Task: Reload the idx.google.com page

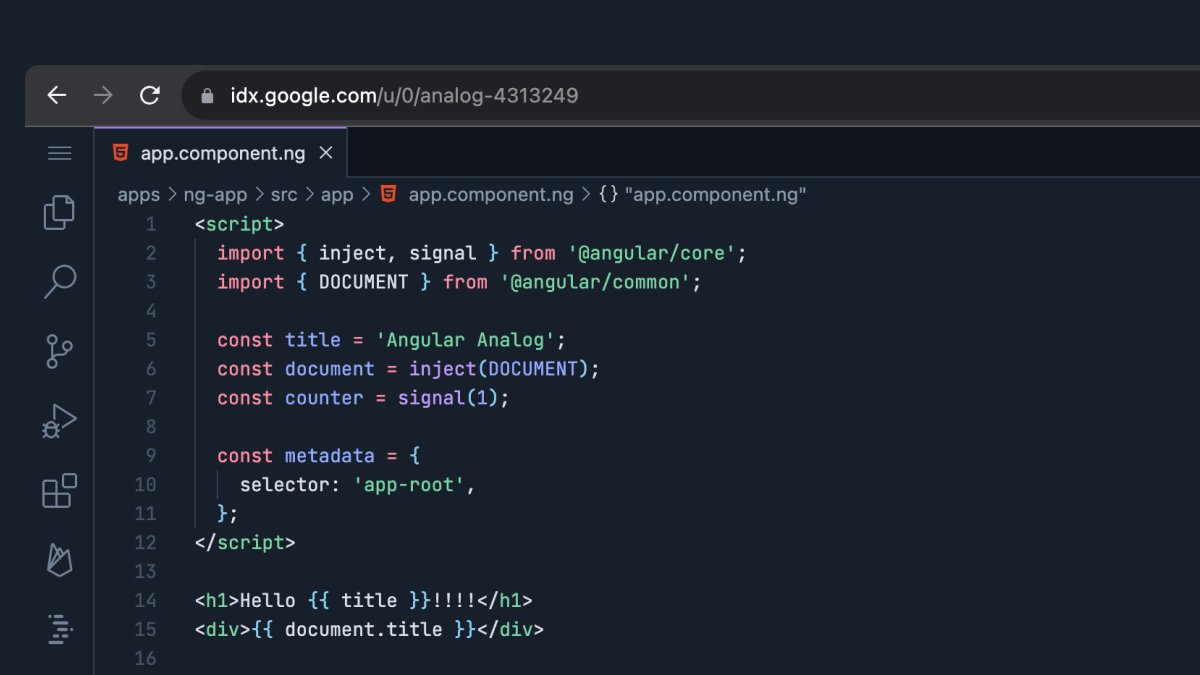Action: coord(150,95)
